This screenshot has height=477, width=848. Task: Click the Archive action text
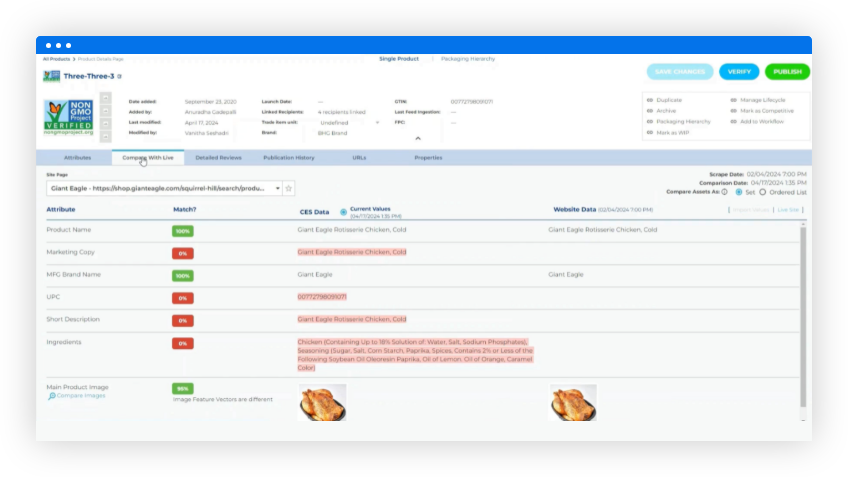(666, 111)
